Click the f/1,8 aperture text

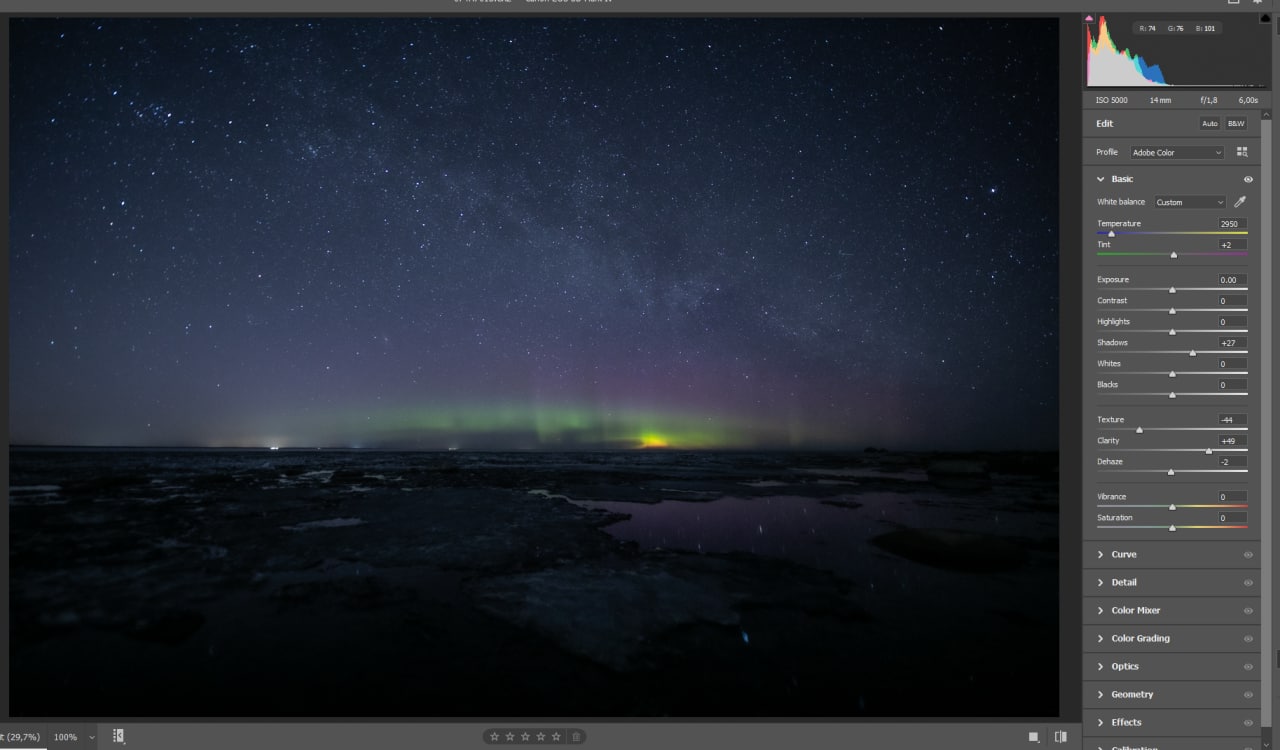(x=1209, y=100)
